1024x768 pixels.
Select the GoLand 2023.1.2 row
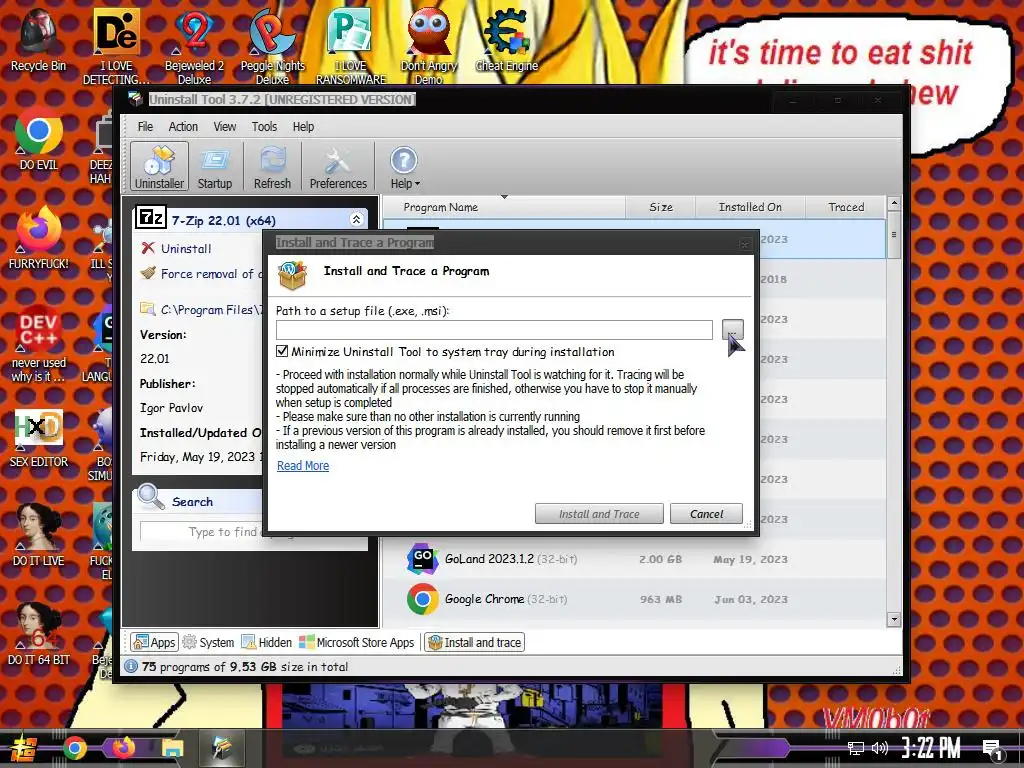coord(633,559)
